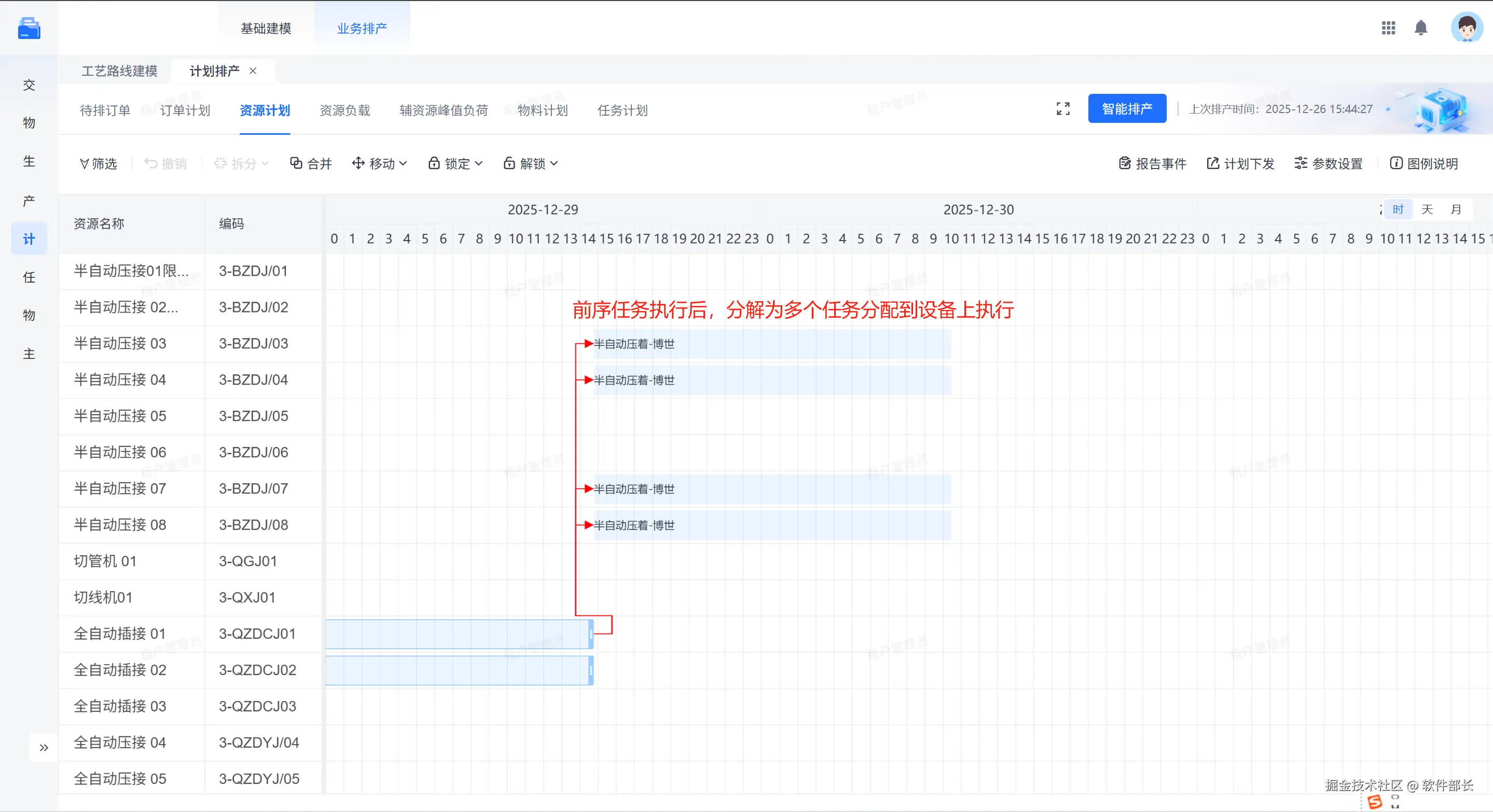The width and height of the screenshot is (1493, 812).
Task: Open the apps grid icon
Action: [x=1388, y=28]
